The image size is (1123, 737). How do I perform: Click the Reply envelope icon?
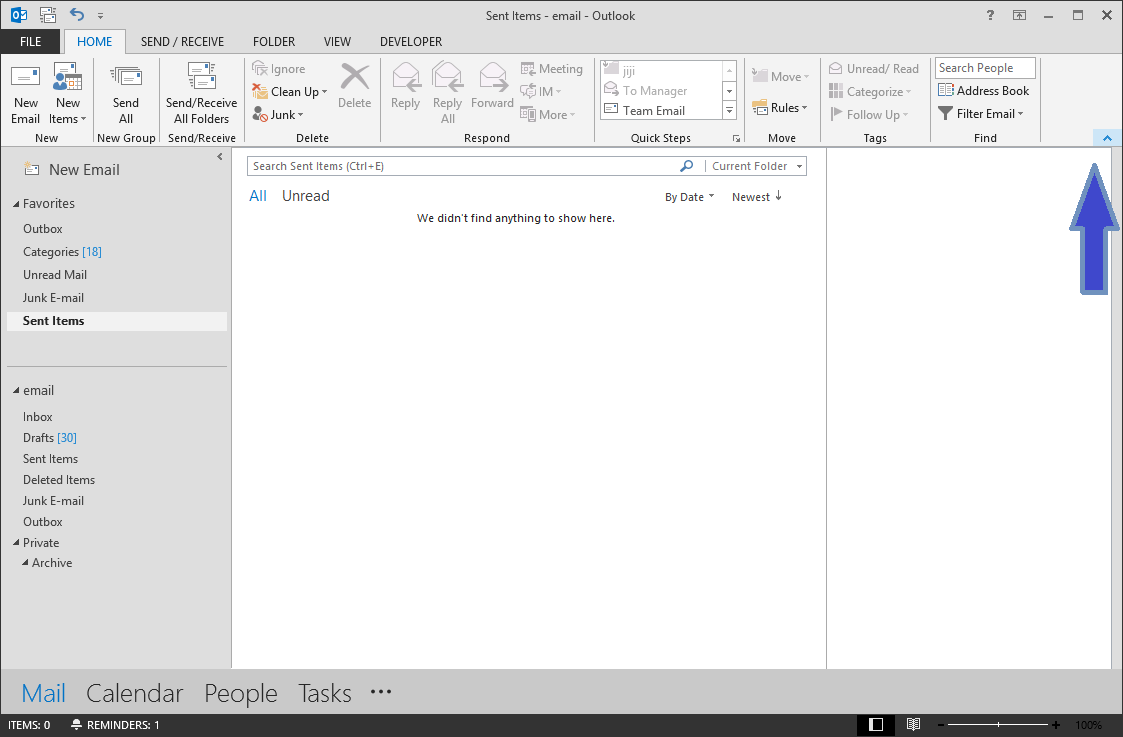[x=405, y=77]
